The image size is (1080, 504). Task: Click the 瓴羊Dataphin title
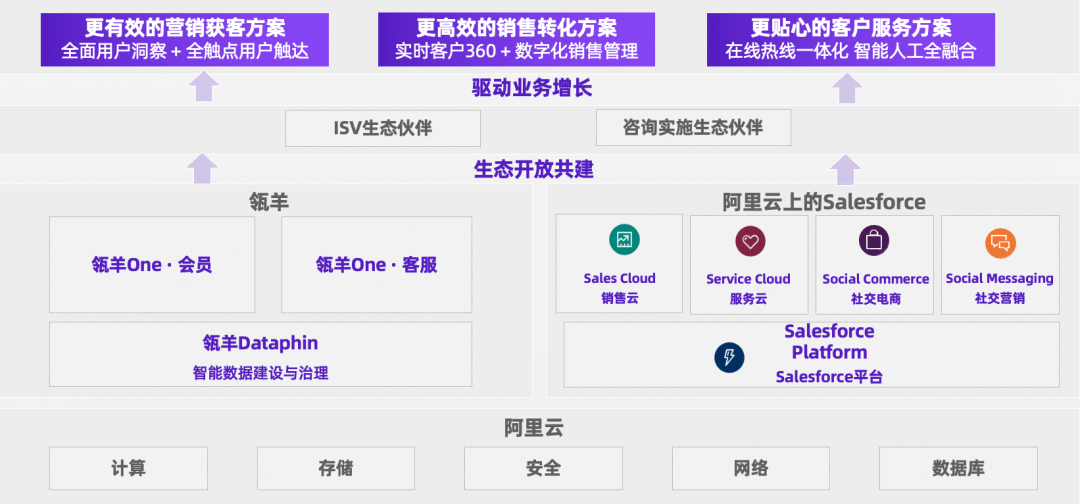[x=260, y=343]
